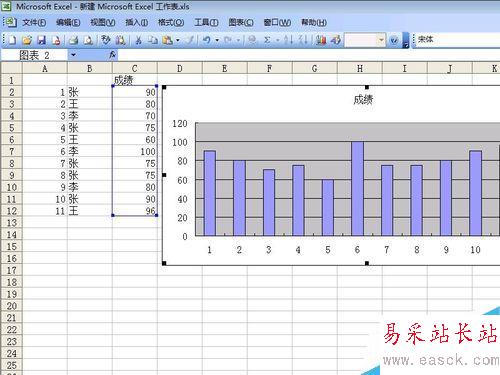This screenshot has width=500, height=375.
Task: Undo the last action
Action: click(x=207, y=40)
